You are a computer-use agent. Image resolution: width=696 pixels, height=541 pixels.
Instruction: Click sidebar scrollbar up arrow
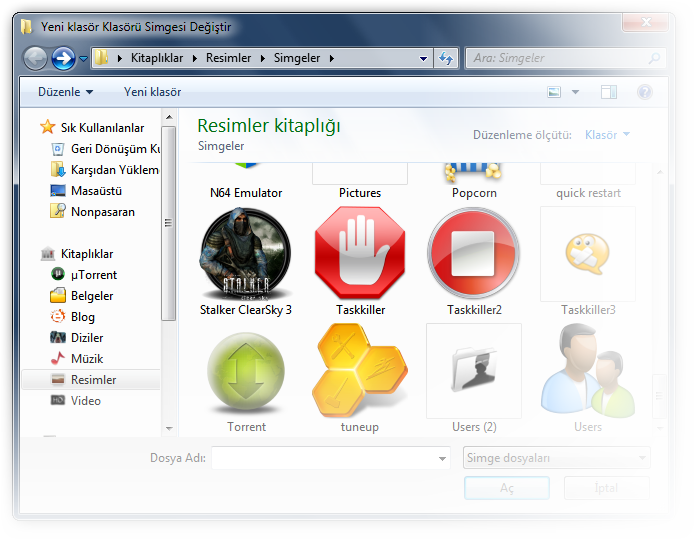click(169, 117)
